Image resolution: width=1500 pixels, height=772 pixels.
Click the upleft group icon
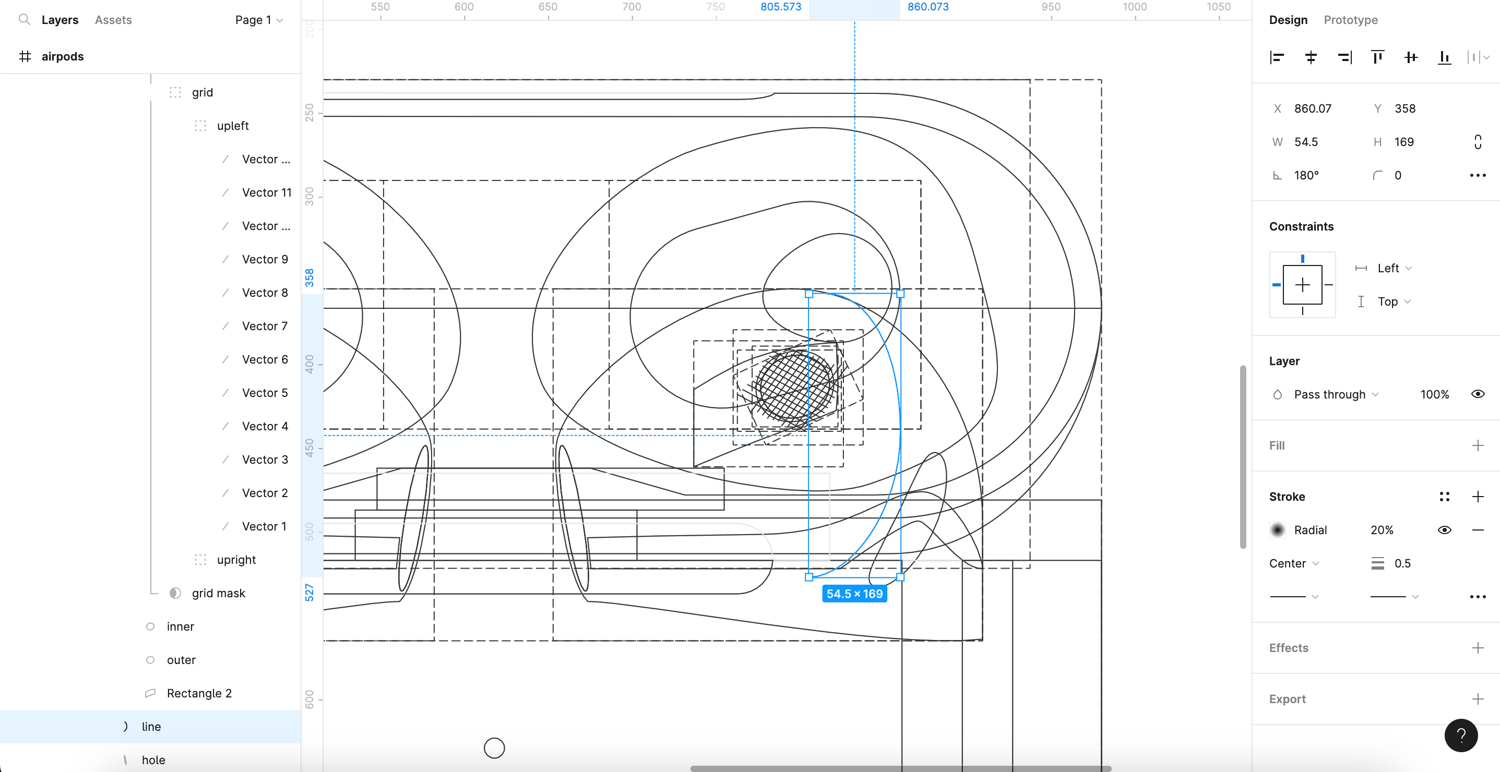[201, 126]
